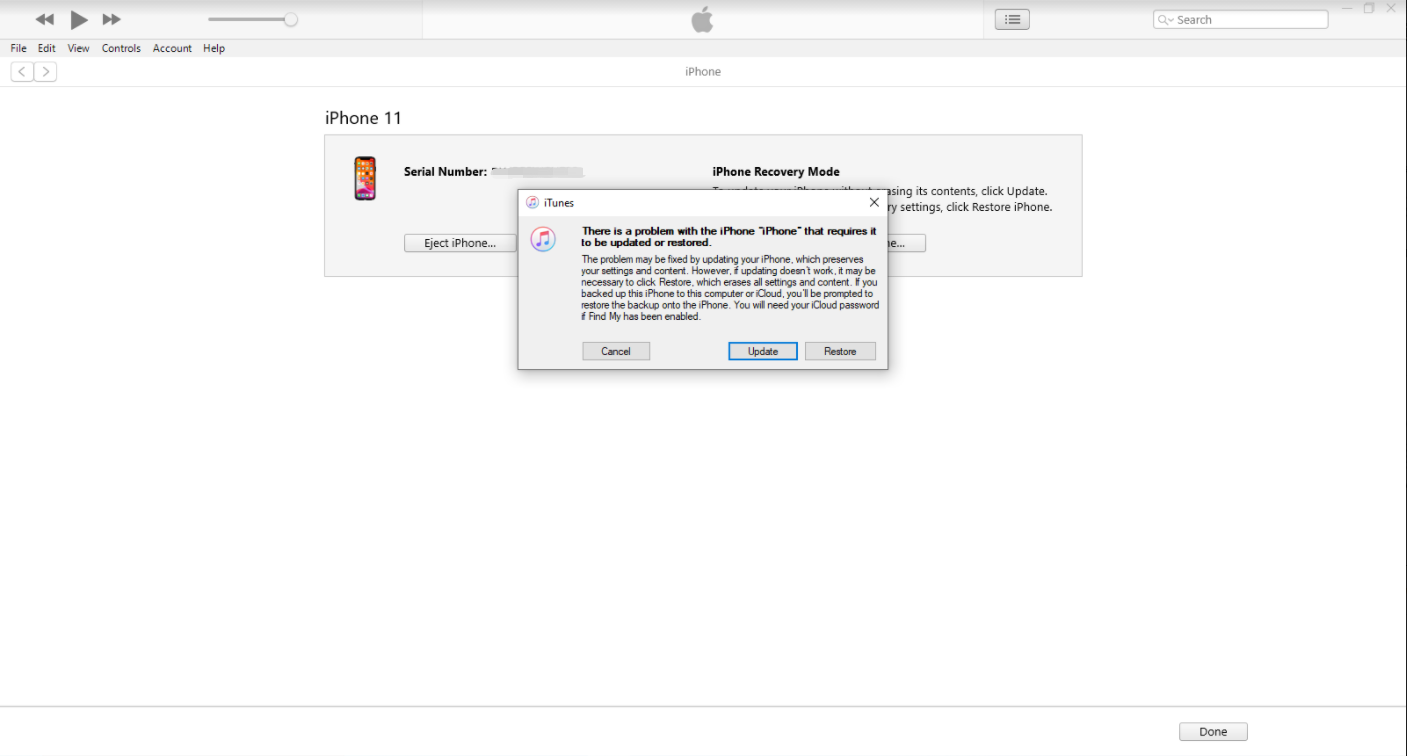Go back with the left arrow button
Image resolution: width=1407 pixels, height=756 pixels.
pos(22,71)
